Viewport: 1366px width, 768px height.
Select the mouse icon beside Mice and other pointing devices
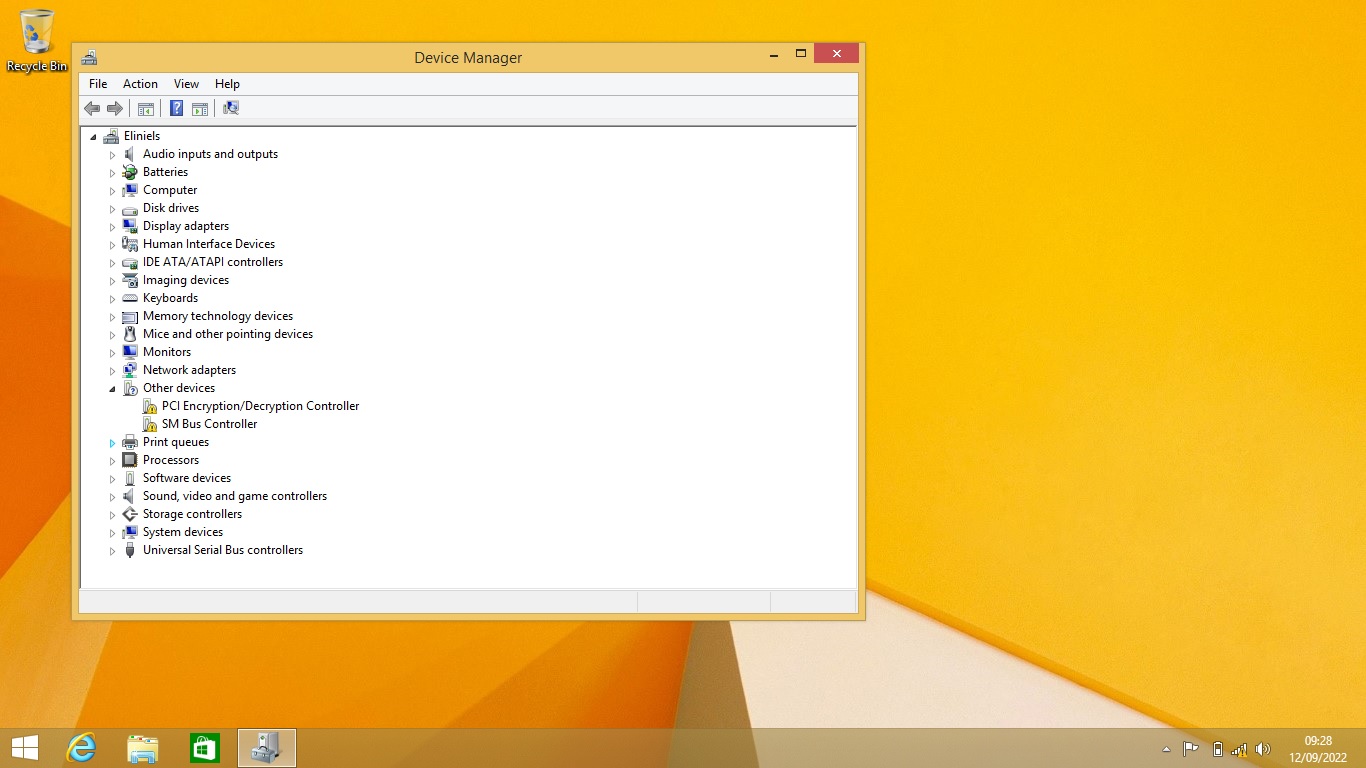click(x=130, y=334)
